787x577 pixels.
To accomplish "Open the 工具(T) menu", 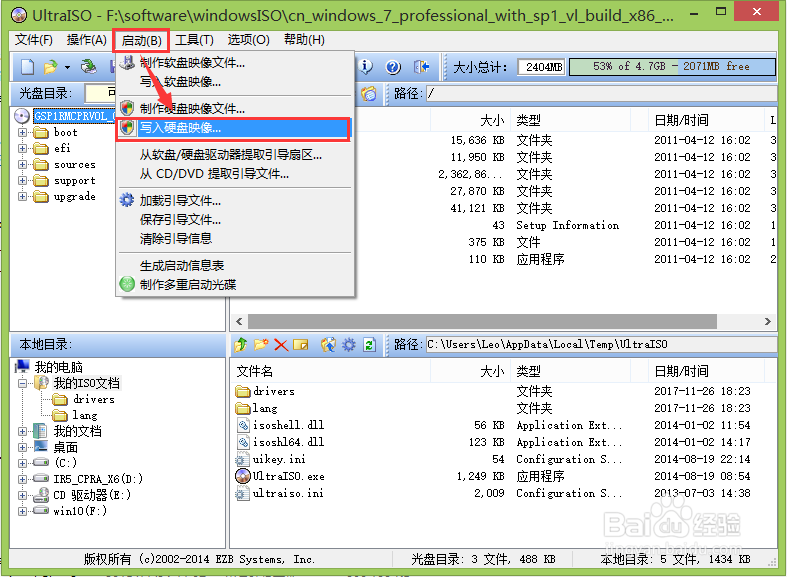I will click(194, 40).
